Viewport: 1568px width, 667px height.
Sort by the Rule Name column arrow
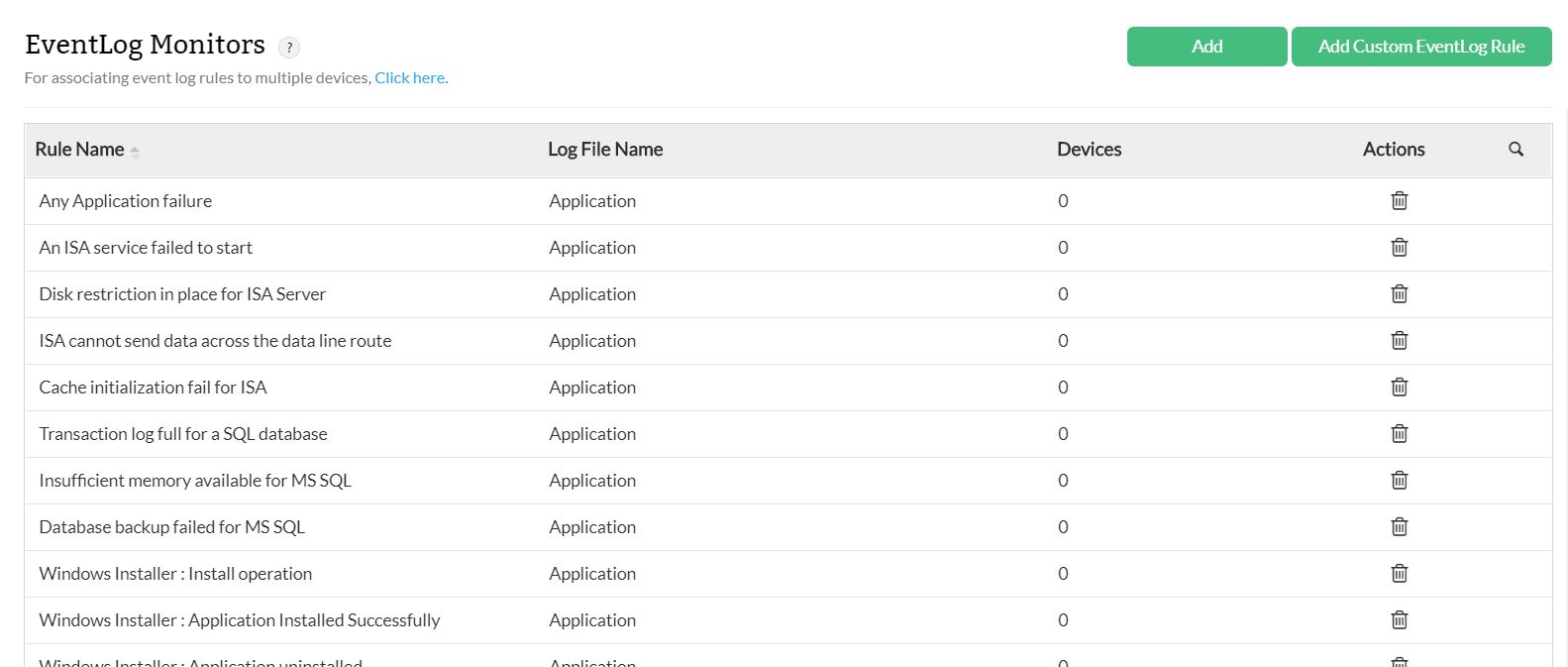point(135,152)
